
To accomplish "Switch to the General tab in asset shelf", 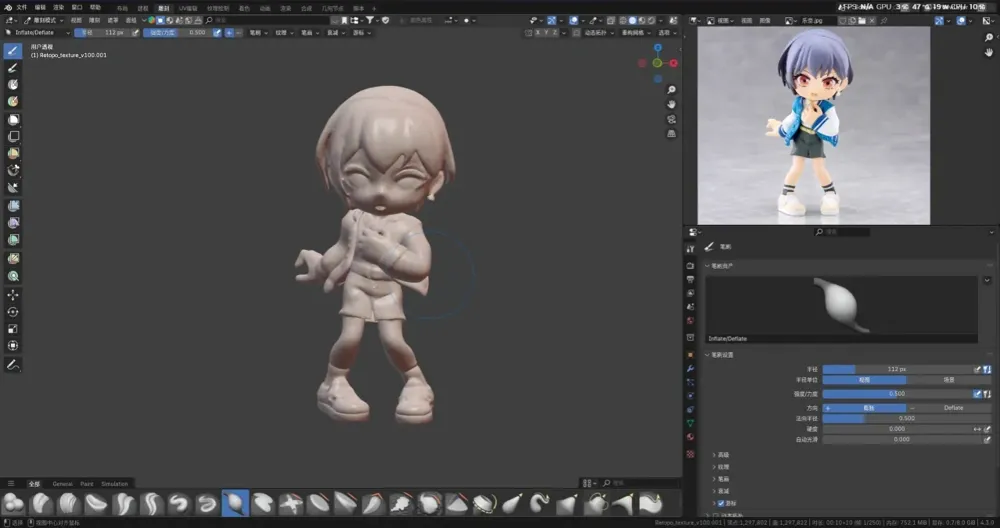I will point(62,483).
